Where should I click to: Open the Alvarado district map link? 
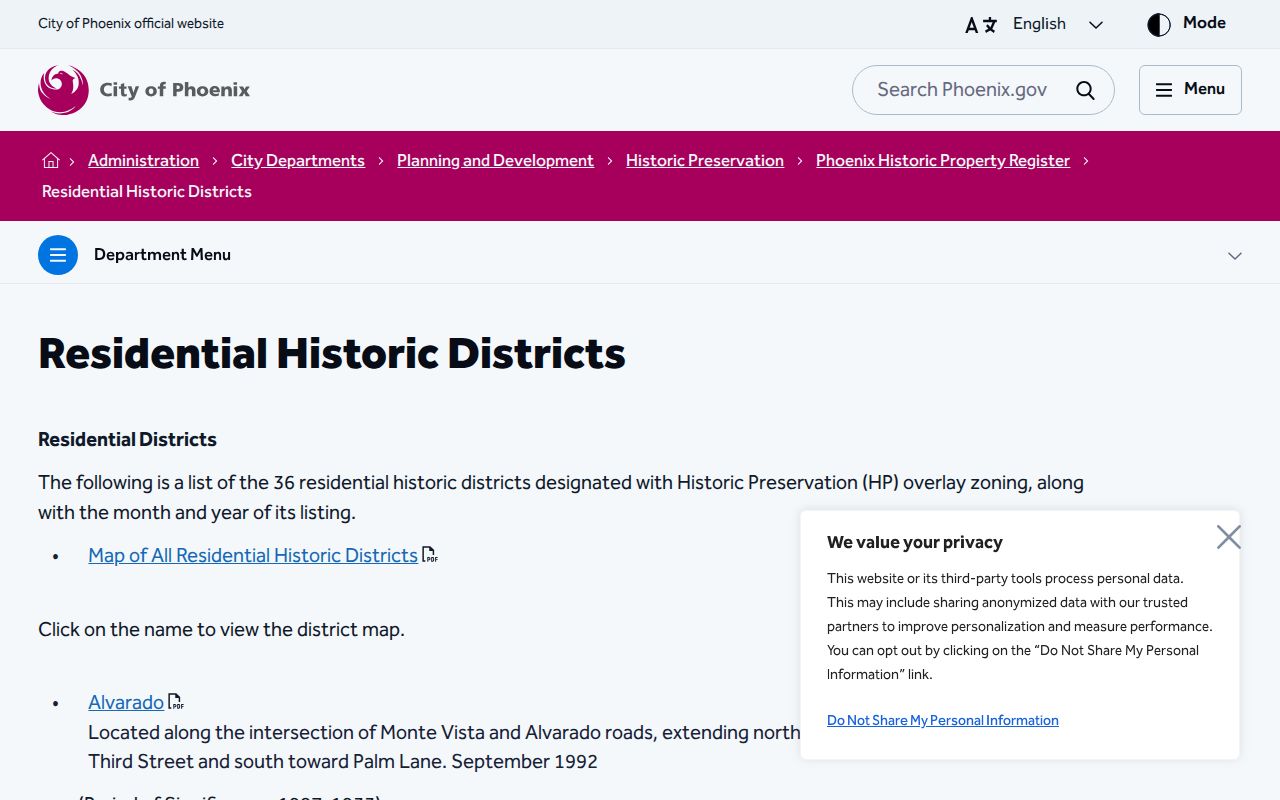126,702
